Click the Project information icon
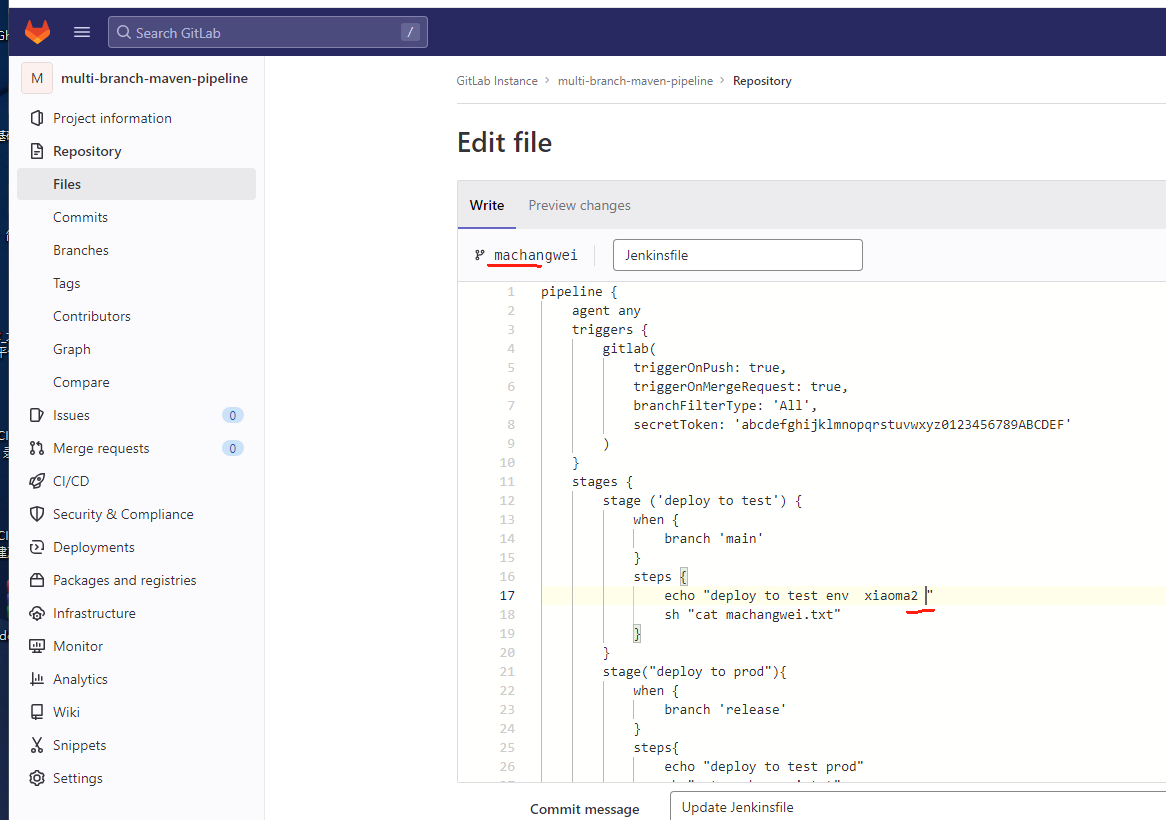The width and height of the screenshot is (1166, 820). pos(36,118)
